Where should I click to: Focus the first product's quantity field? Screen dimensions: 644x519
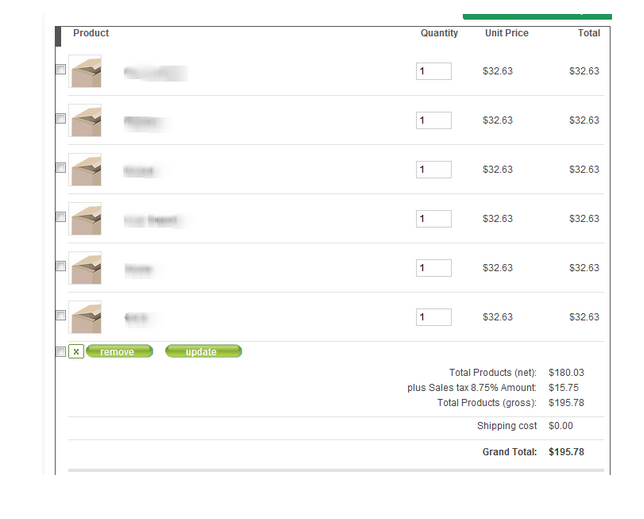point(434,71)
